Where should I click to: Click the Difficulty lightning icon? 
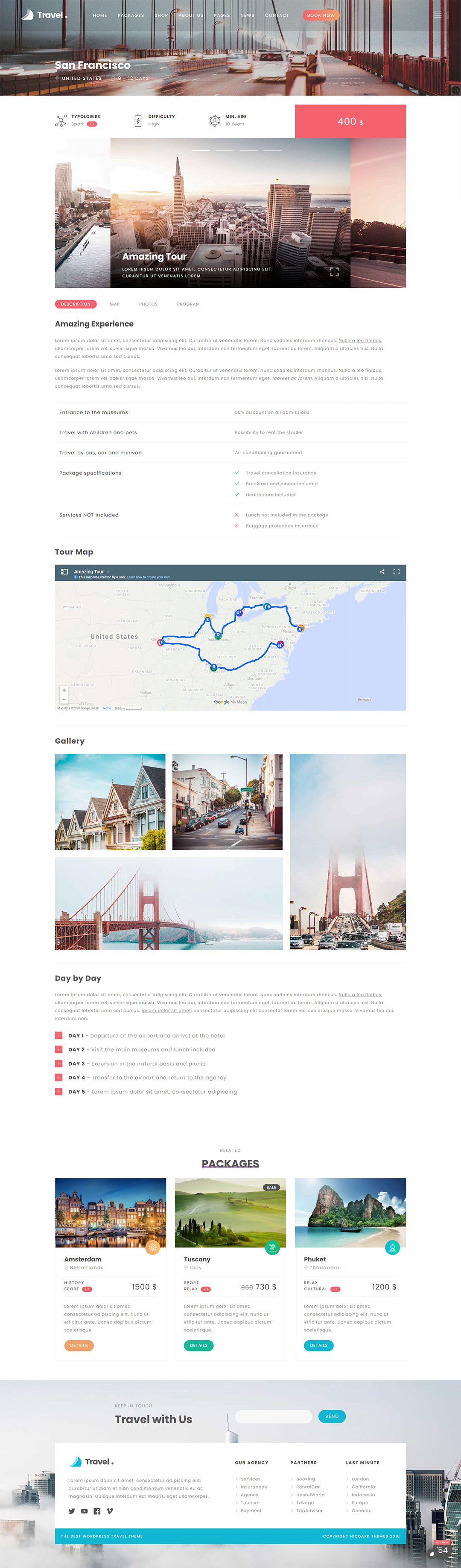(137, 121)
